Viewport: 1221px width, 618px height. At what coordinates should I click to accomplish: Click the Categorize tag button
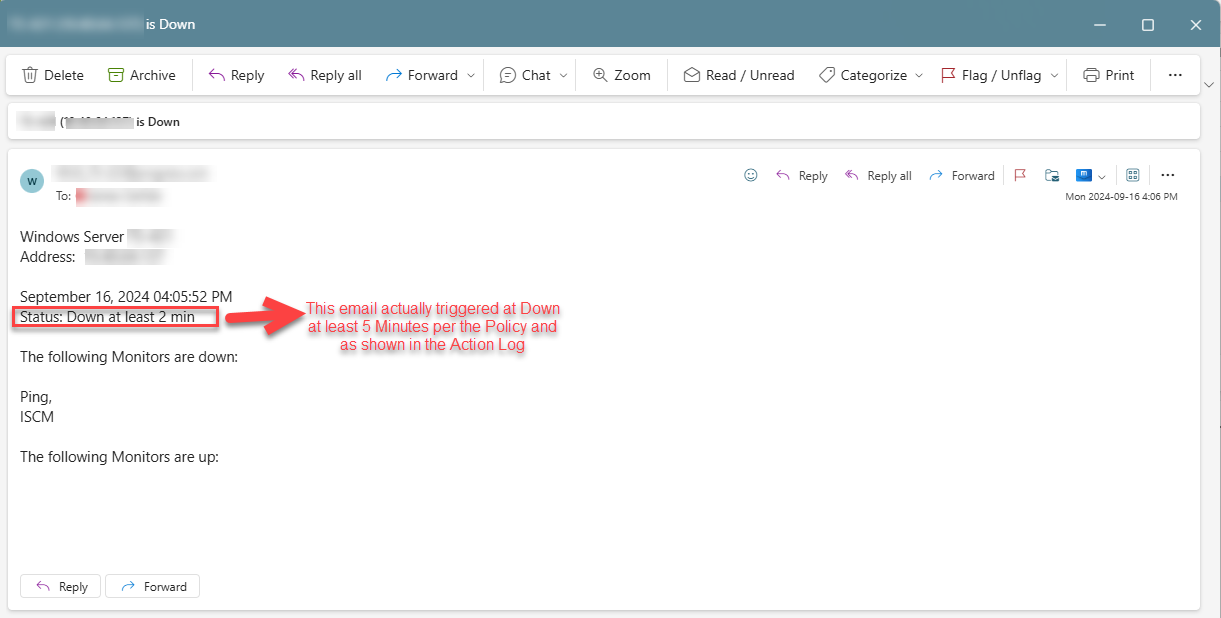862,75
